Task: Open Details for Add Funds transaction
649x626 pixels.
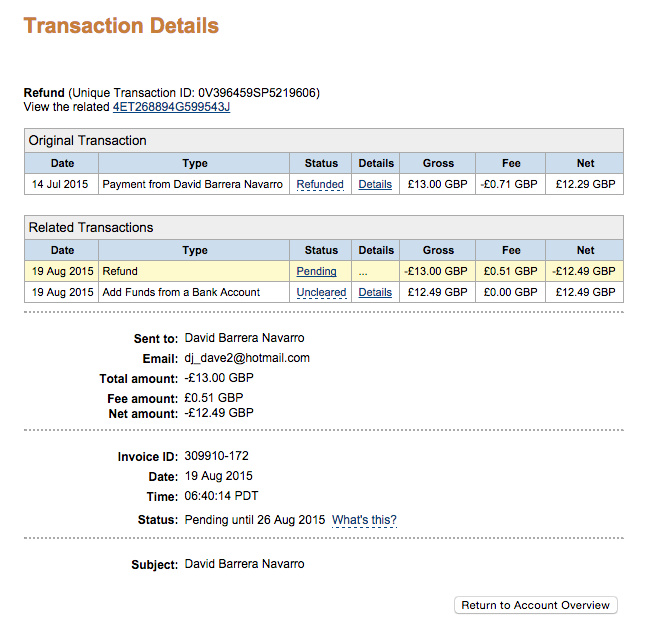Action: click(375, 292)
